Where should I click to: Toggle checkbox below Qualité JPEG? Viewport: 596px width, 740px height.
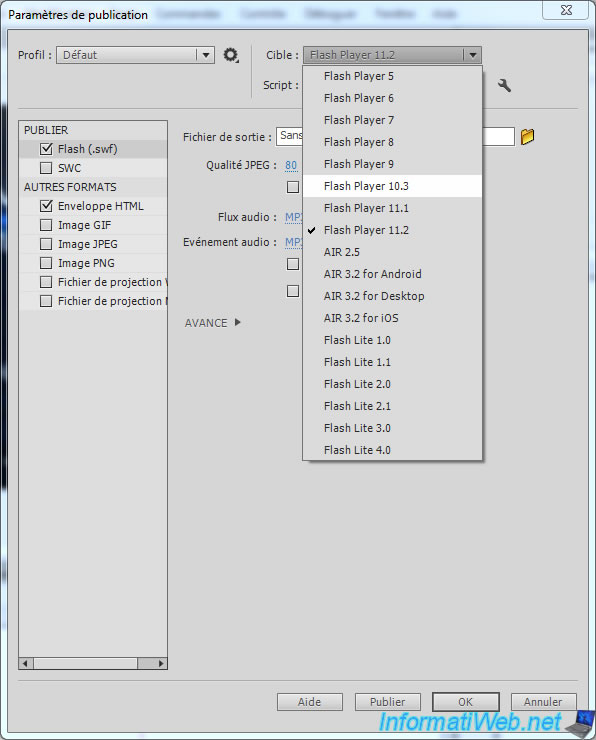293,187
